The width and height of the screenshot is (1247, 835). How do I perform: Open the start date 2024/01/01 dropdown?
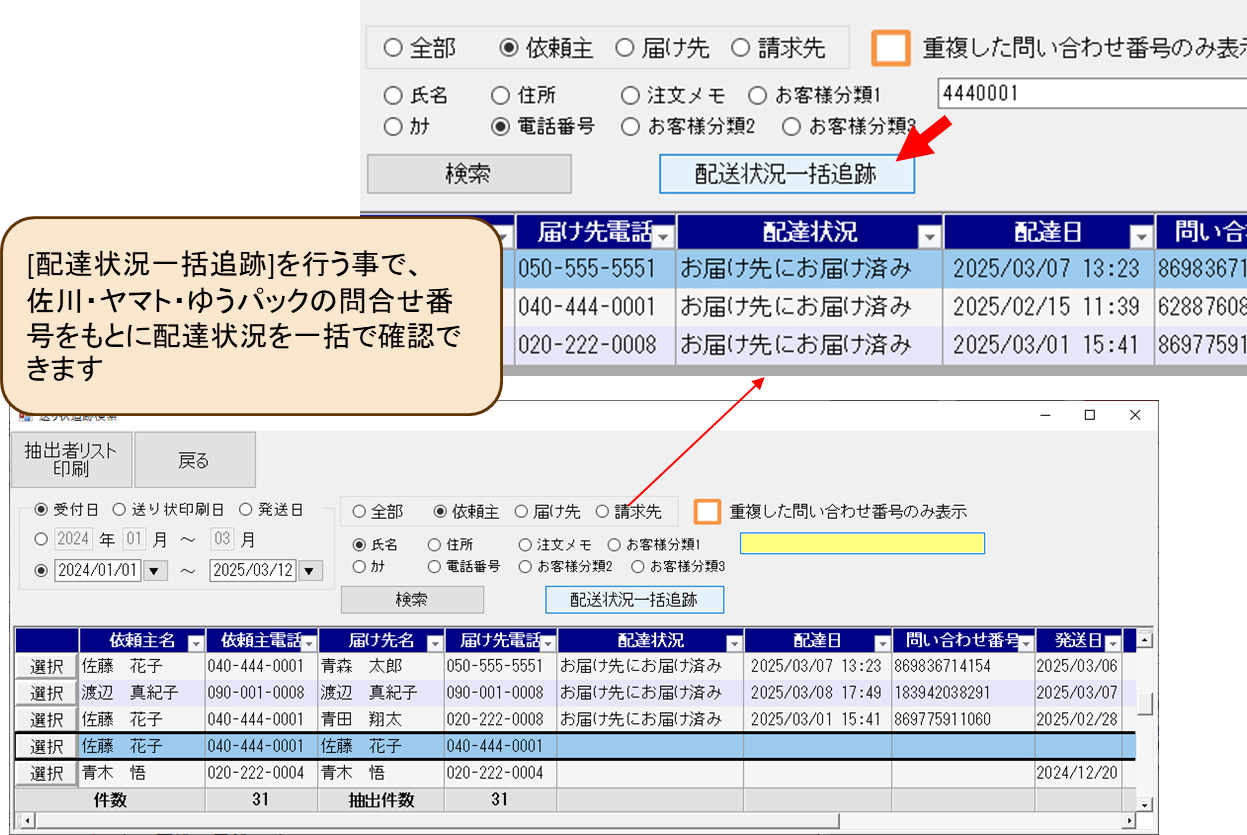(x=155, y=570)
